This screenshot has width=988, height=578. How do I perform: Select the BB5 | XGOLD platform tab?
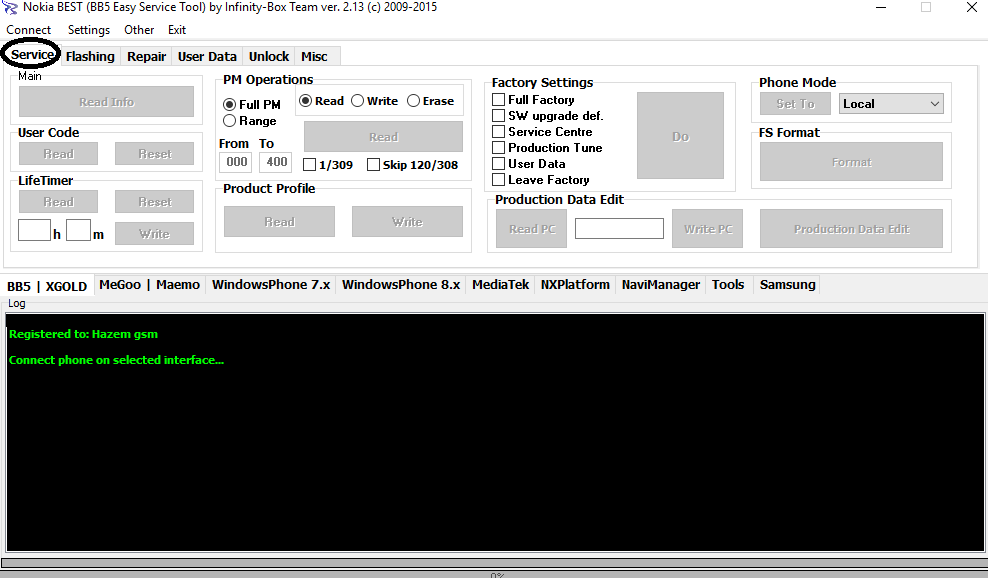pos(47,286)
